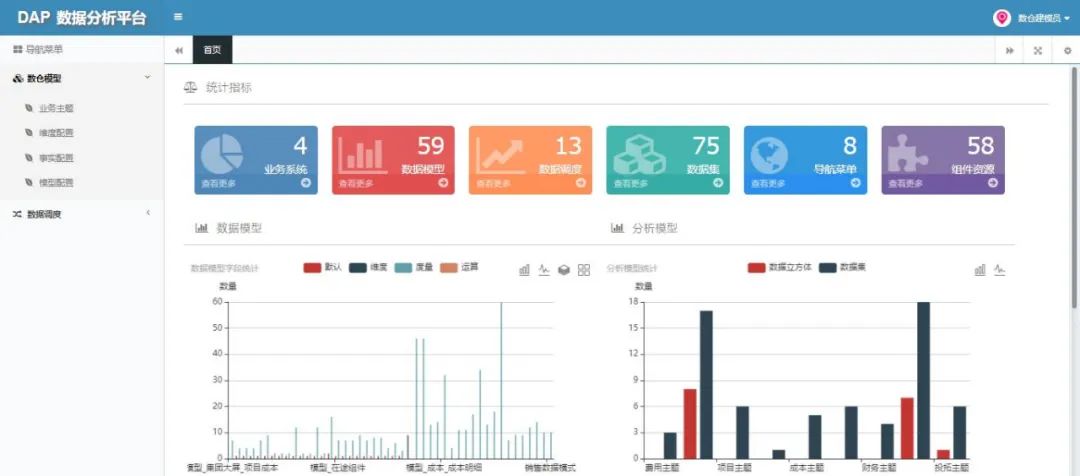Viewport: 1080px width, 476px height.
Task: Click the shuffle icon beside sidebar 数据调度
Action: click(x=18, y=214)
